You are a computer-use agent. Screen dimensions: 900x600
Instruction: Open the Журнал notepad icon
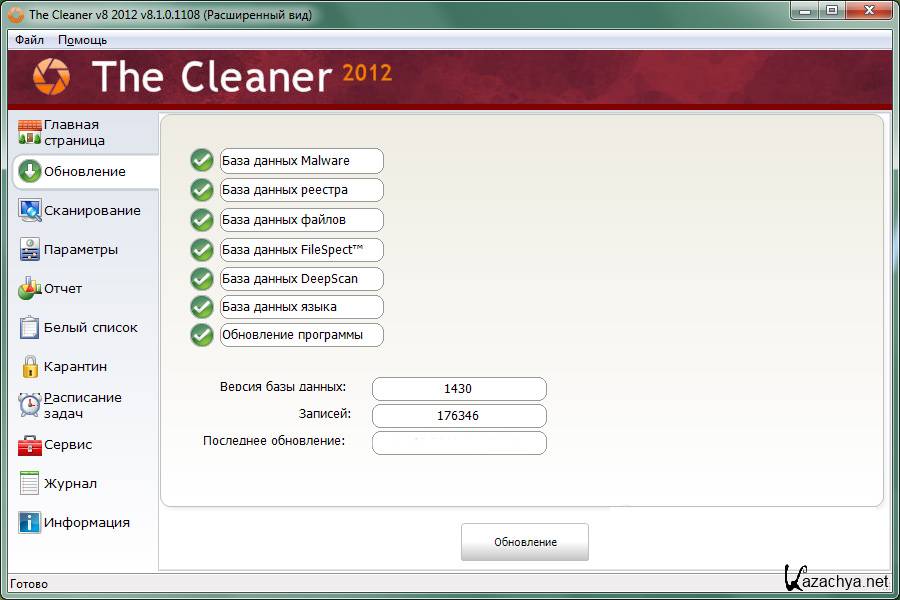[30, 483]
